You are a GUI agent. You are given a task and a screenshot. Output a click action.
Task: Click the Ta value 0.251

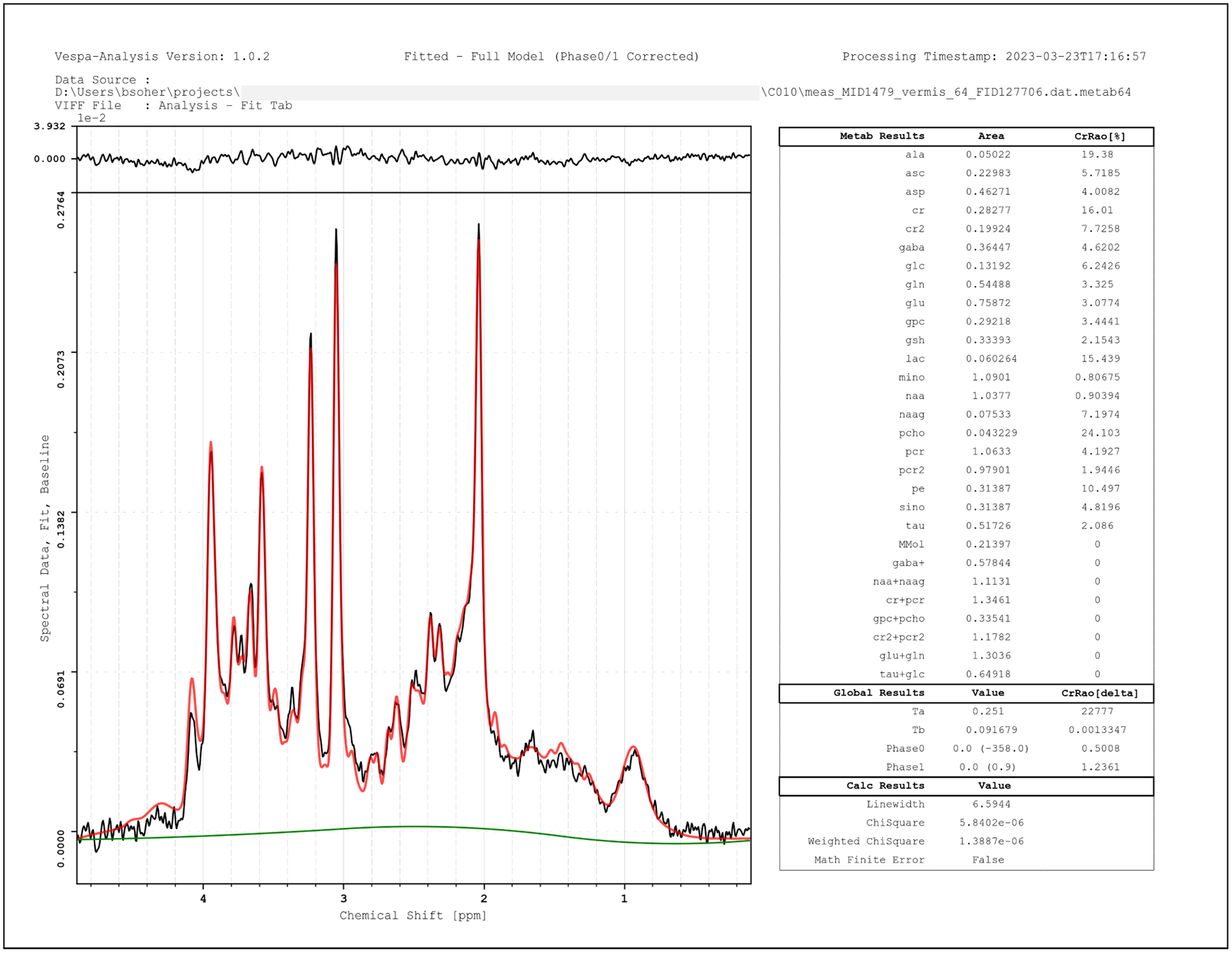coord(988,711)
